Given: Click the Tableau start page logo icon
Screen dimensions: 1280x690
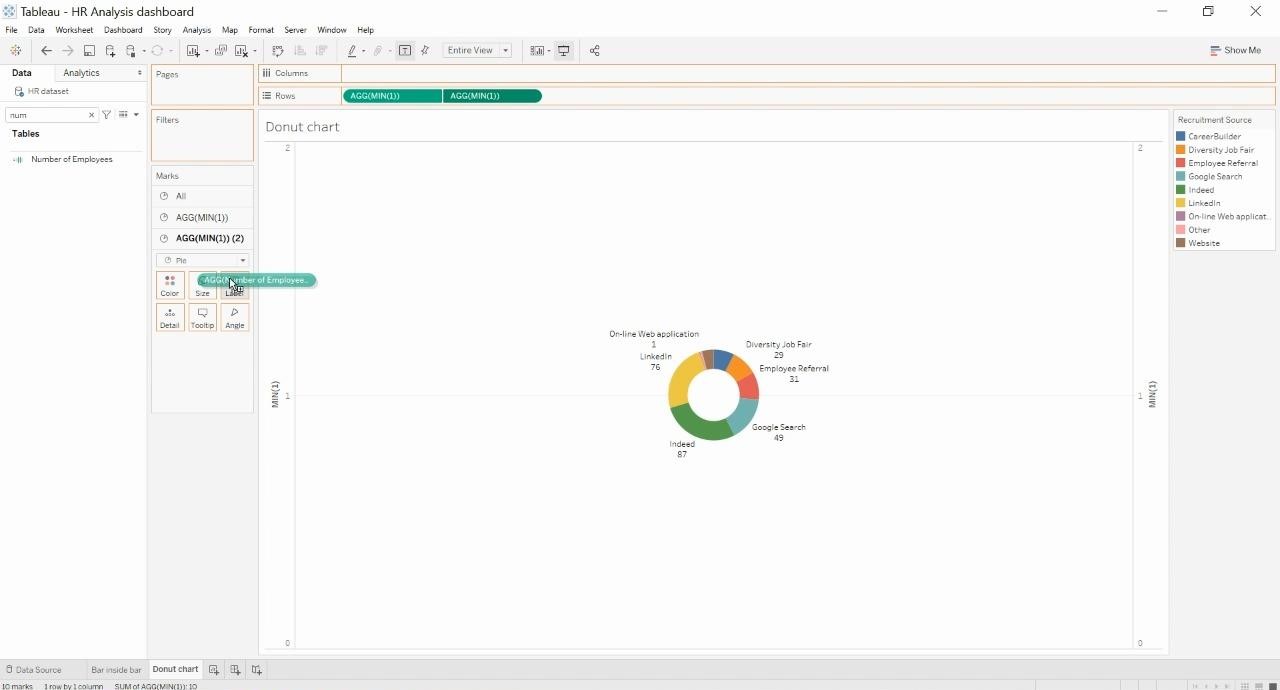Looking at the screenshot, I should click(15, 51).
